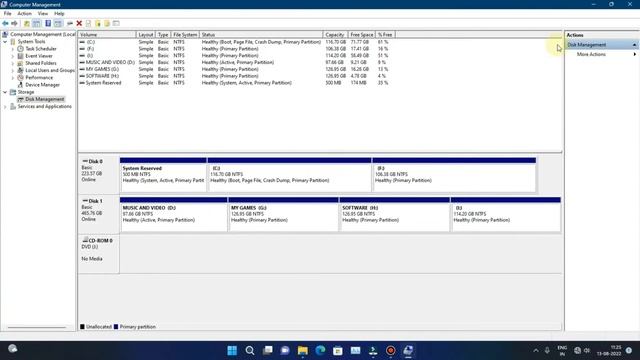Expand the Local Users and Groups arrow
This screenshot has height=360, width=640.
(13, 70)
